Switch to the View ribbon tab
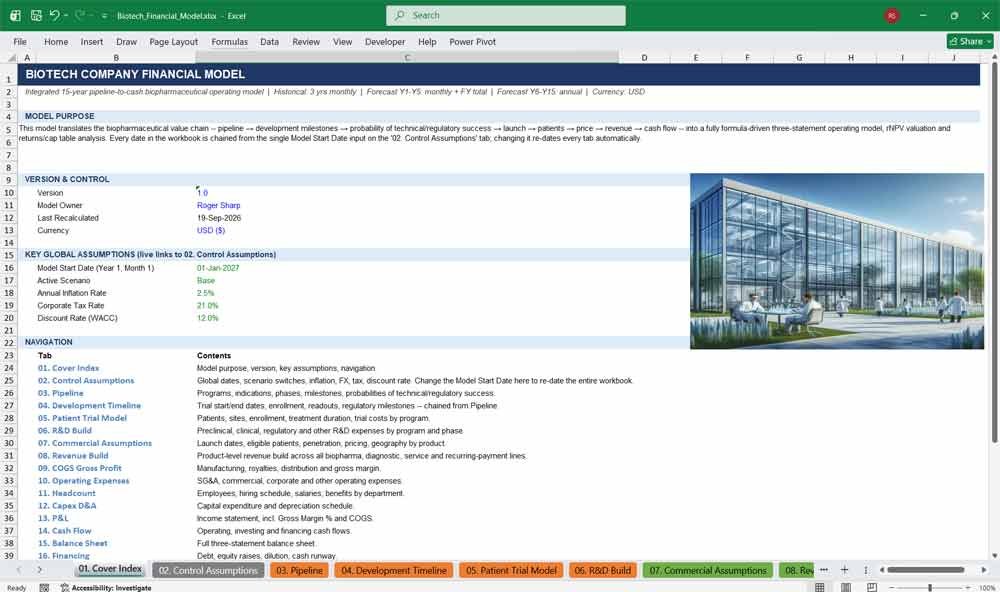 pyautogui.click(x=342, y=41)
